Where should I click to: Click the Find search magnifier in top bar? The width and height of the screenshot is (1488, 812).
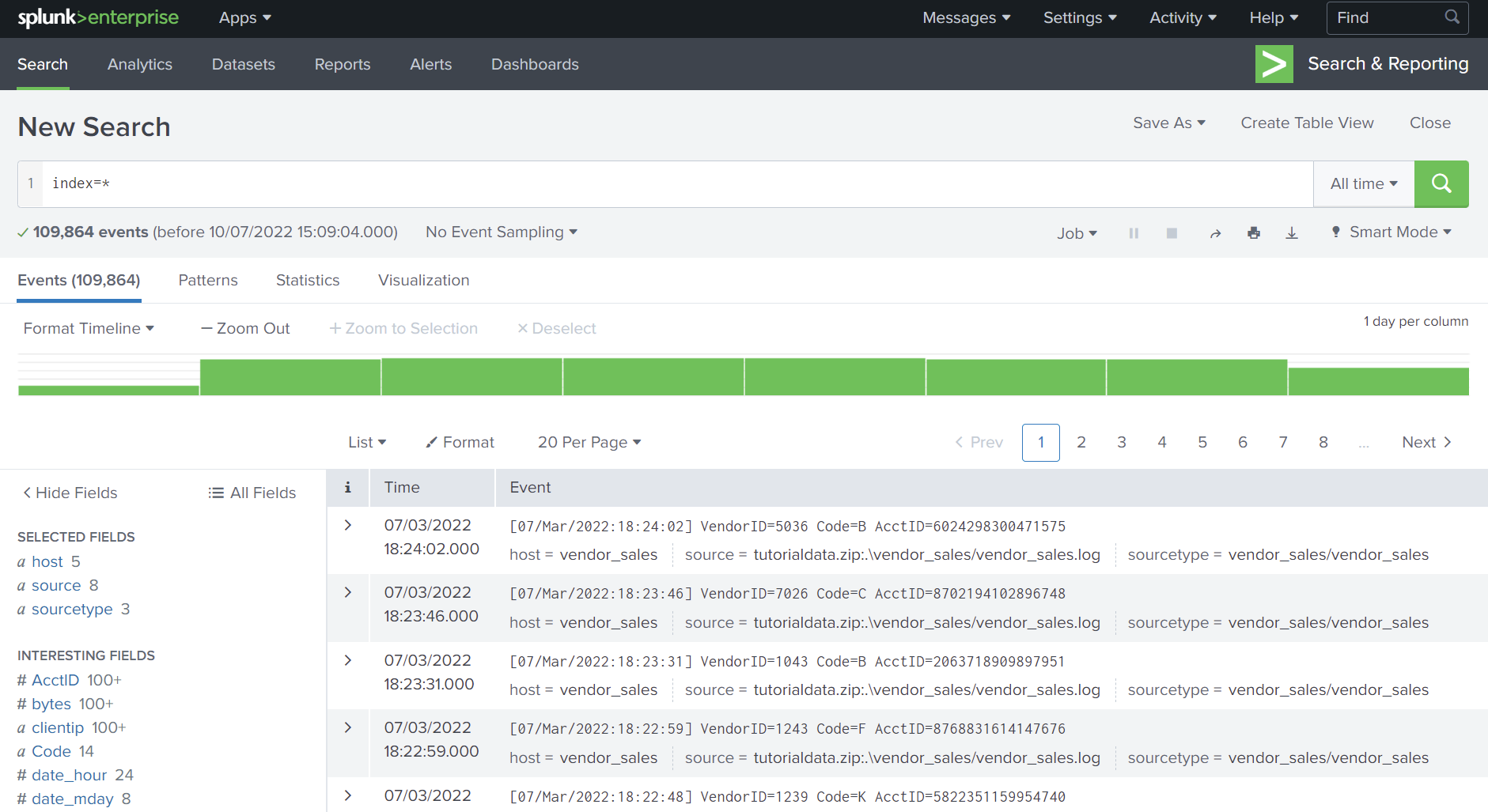click(1452, 17)
